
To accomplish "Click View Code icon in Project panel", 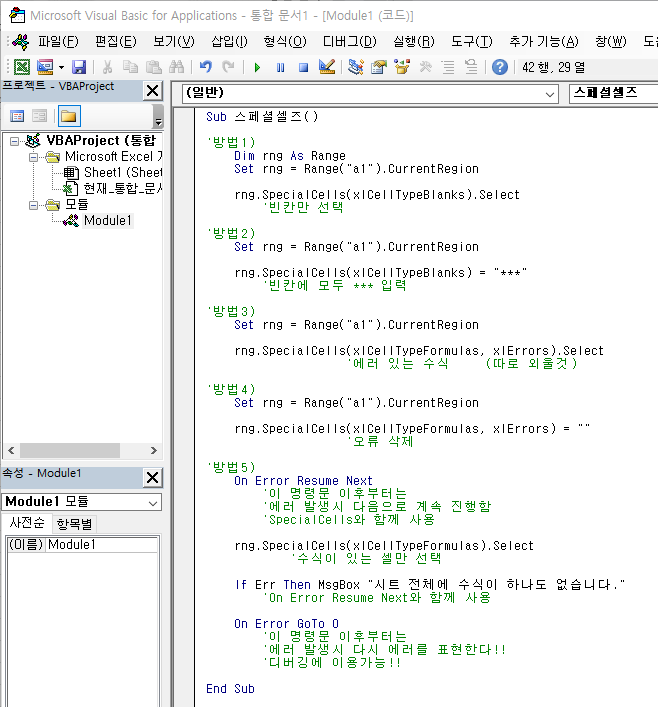I will (x=17, y=116).
